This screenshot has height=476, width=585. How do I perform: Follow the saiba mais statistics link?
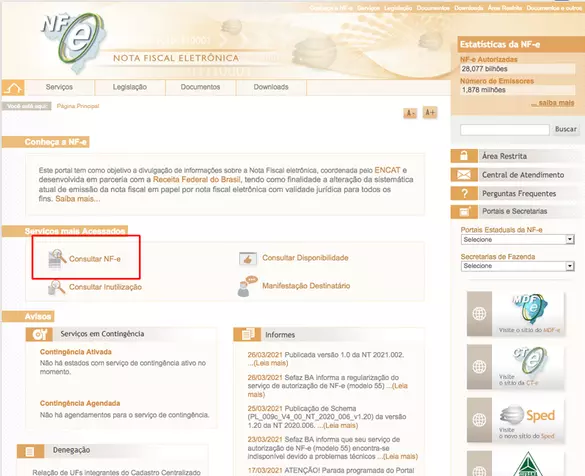(x=553, y=103)
